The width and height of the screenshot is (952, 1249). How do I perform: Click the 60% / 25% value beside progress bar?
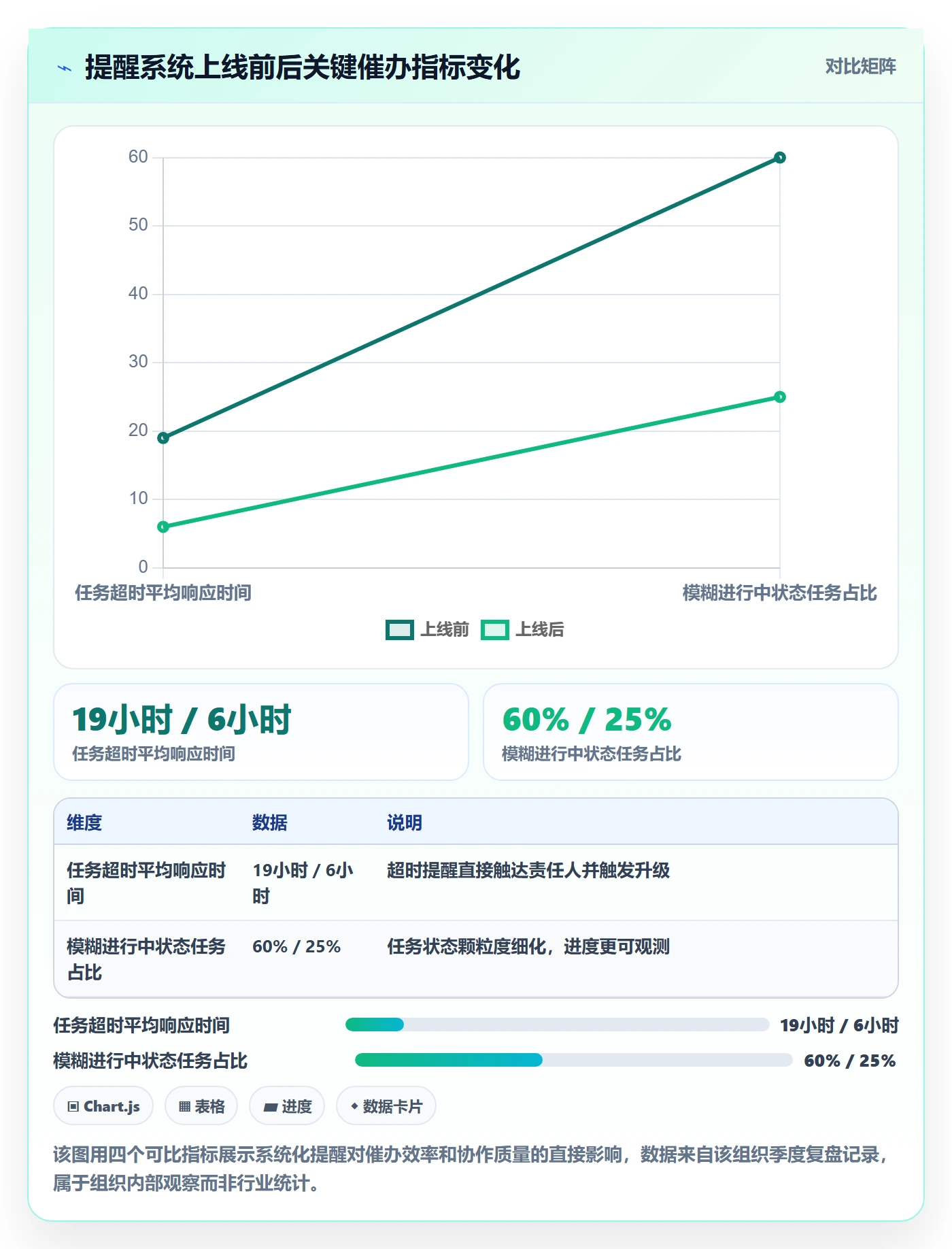tap(850, 1061)
